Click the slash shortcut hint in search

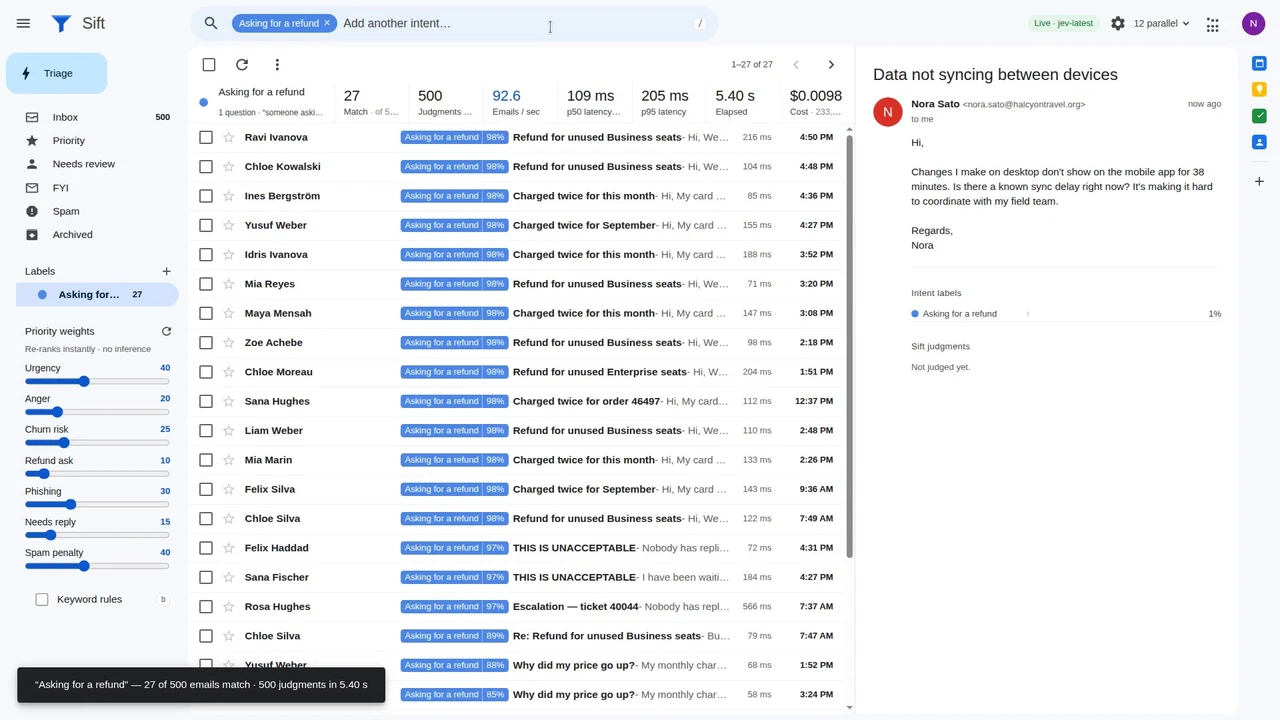tap(700, 23)
